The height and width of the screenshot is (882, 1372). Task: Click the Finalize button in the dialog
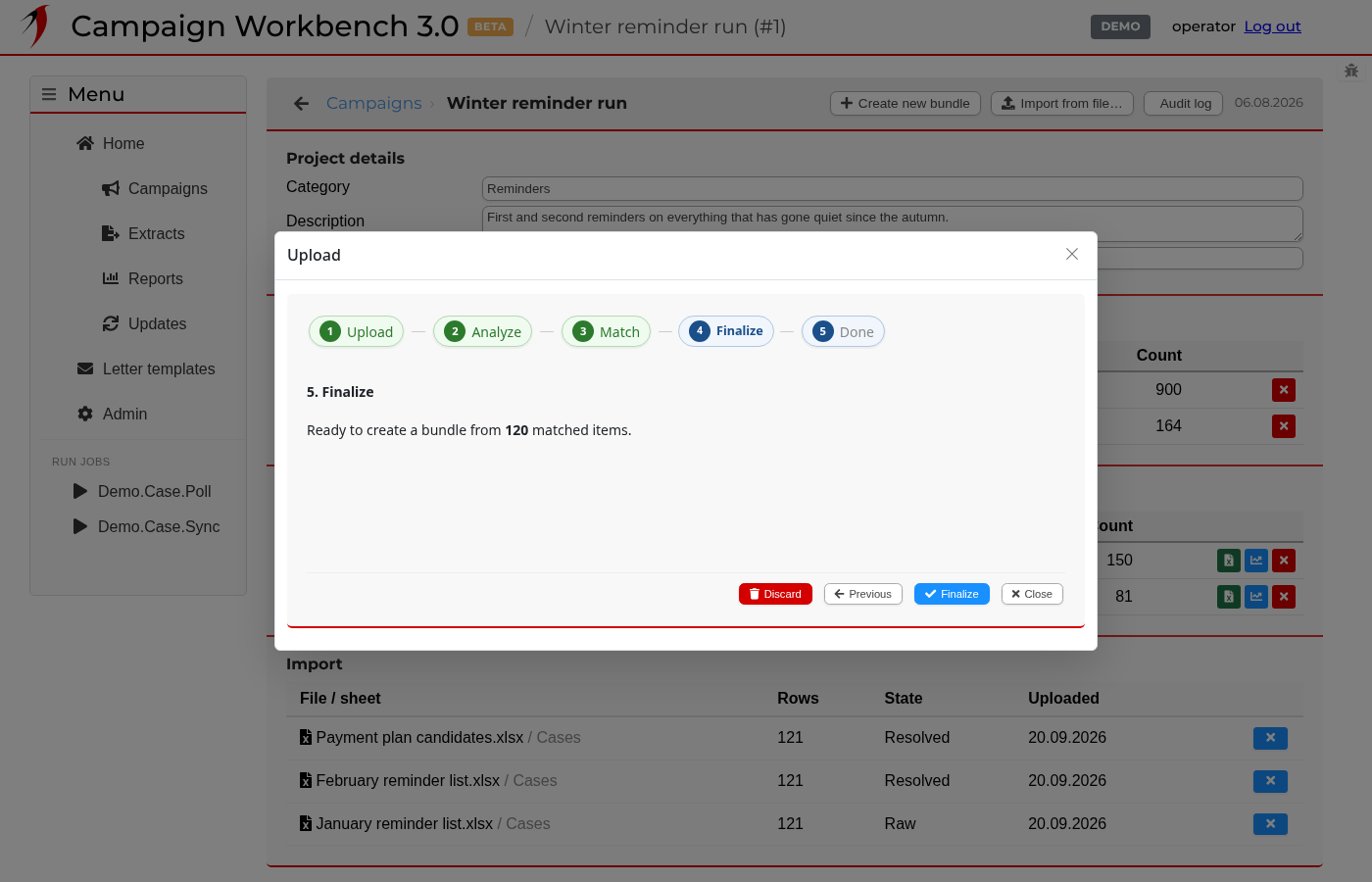tap(952, 594)
